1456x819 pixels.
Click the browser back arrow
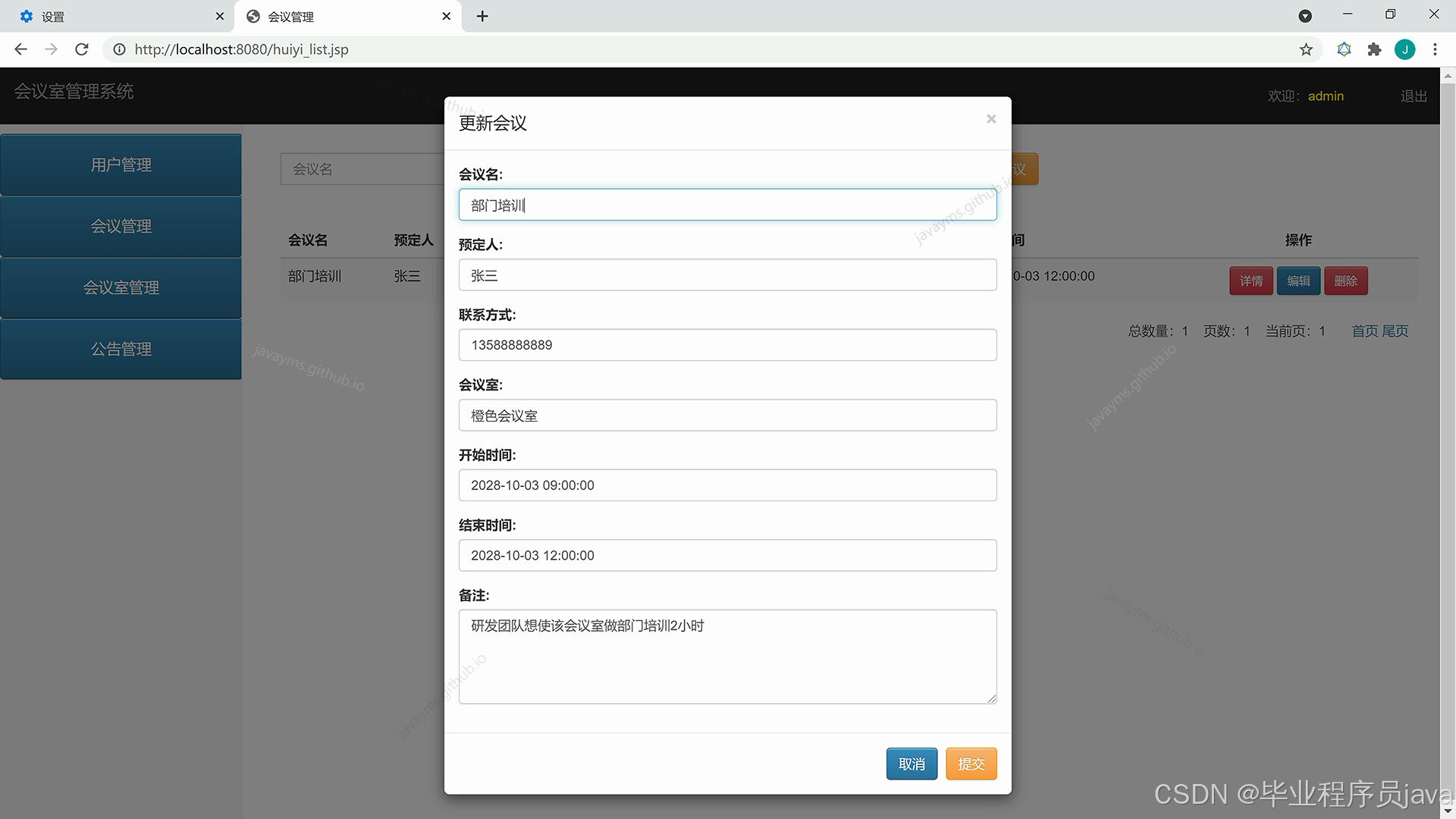pos(21,49)
